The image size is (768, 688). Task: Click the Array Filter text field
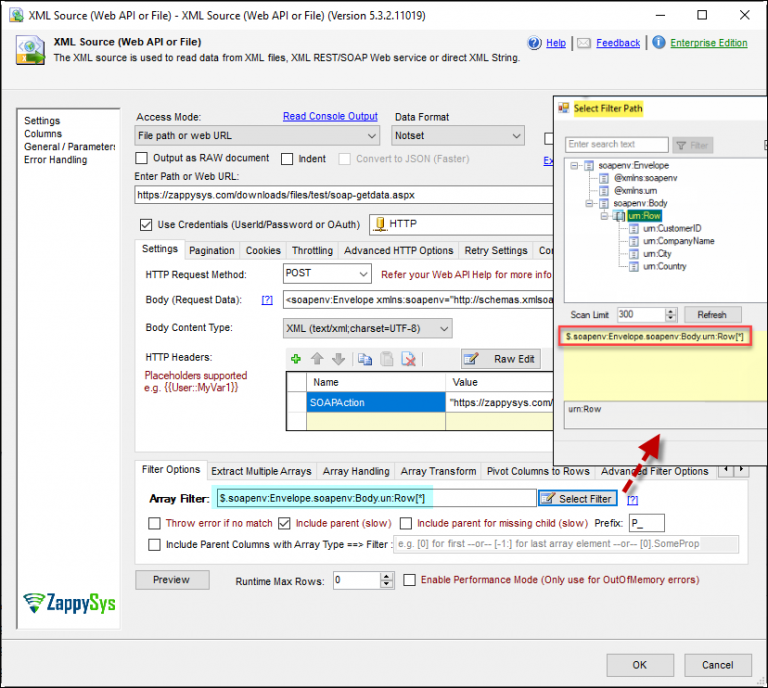[x=375, y=498]
